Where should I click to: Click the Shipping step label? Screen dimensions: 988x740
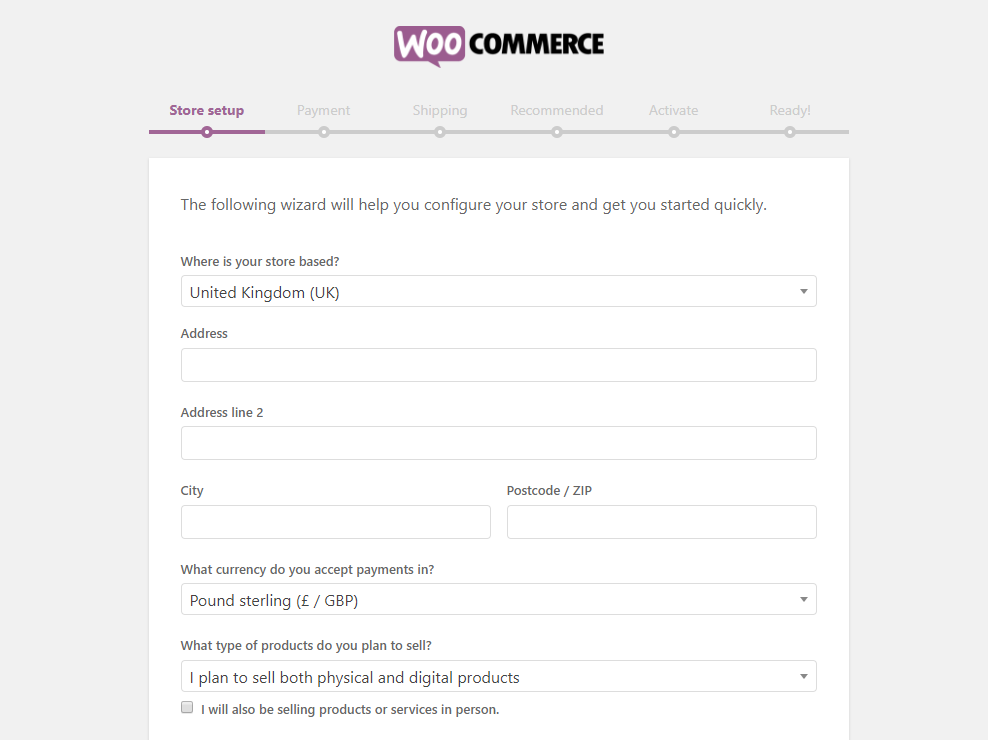[x=440, y=110]
